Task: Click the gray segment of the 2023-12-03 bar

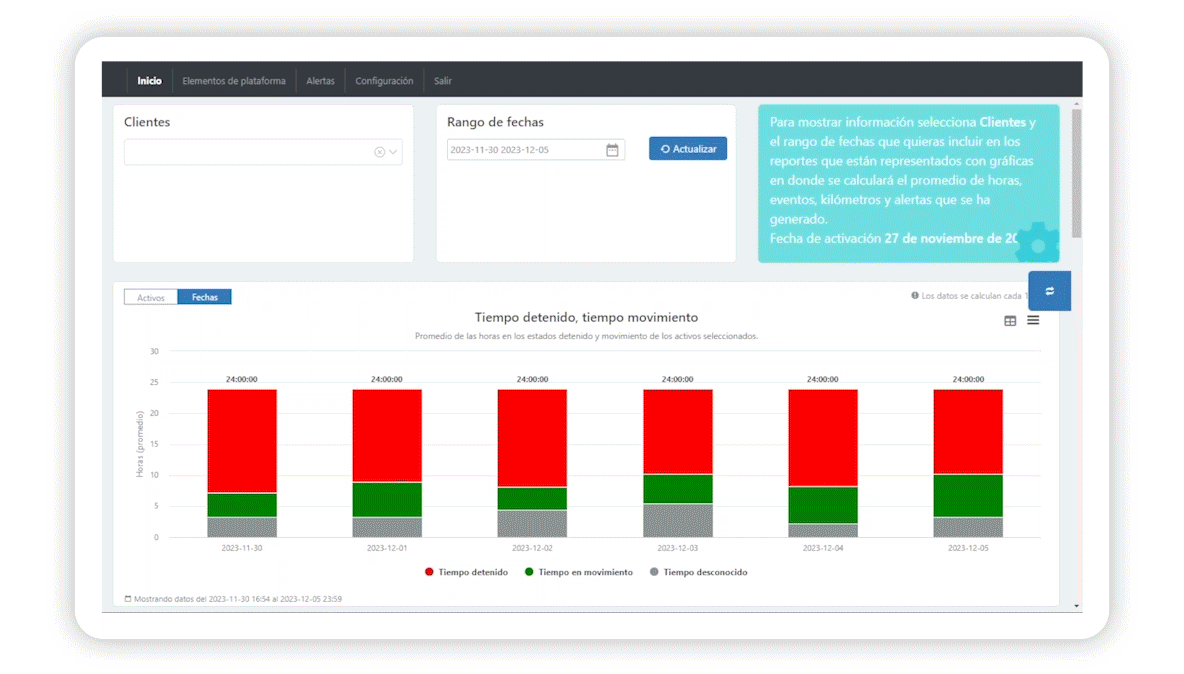Action: 677,520
